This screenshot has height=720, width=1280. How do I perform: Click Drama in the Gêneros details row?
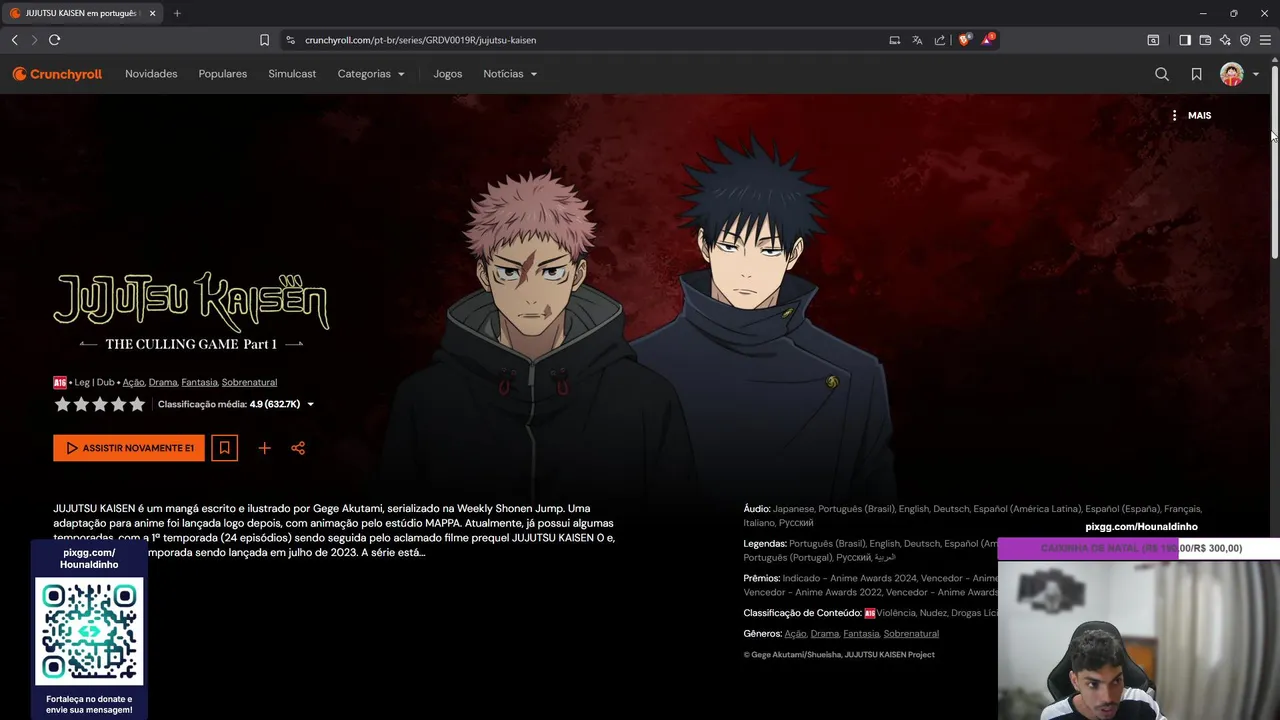click(x=825, y=634)
